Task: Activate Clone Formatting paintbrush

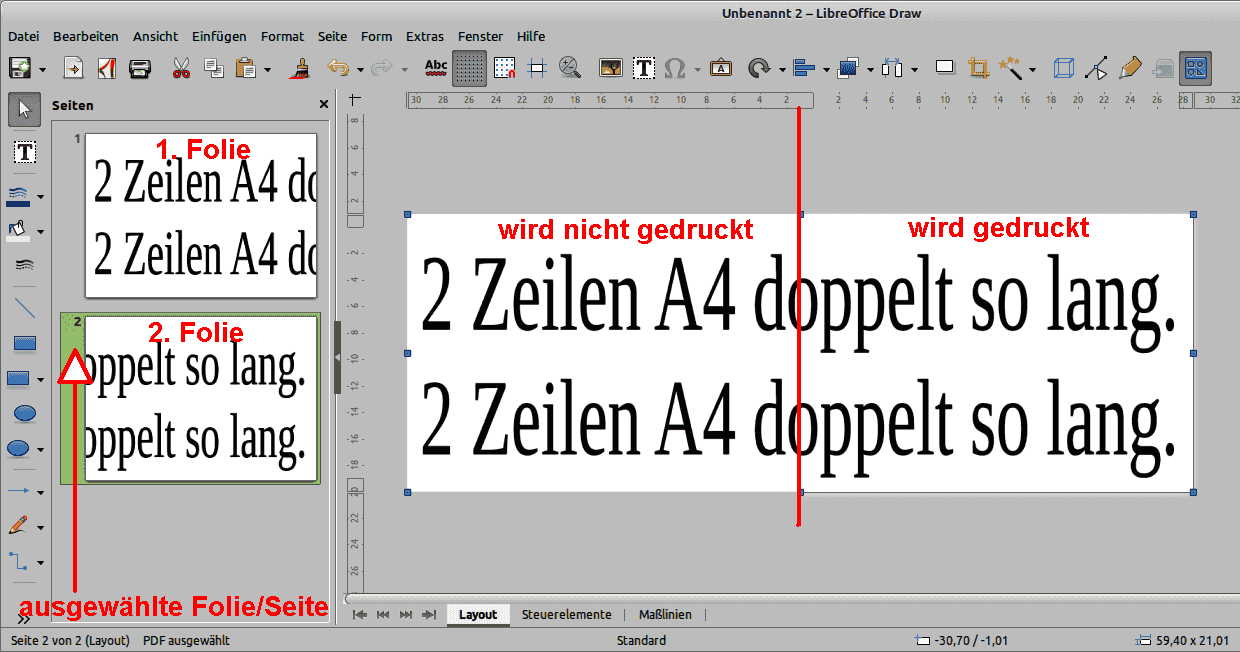Action: tap(299, 68)
